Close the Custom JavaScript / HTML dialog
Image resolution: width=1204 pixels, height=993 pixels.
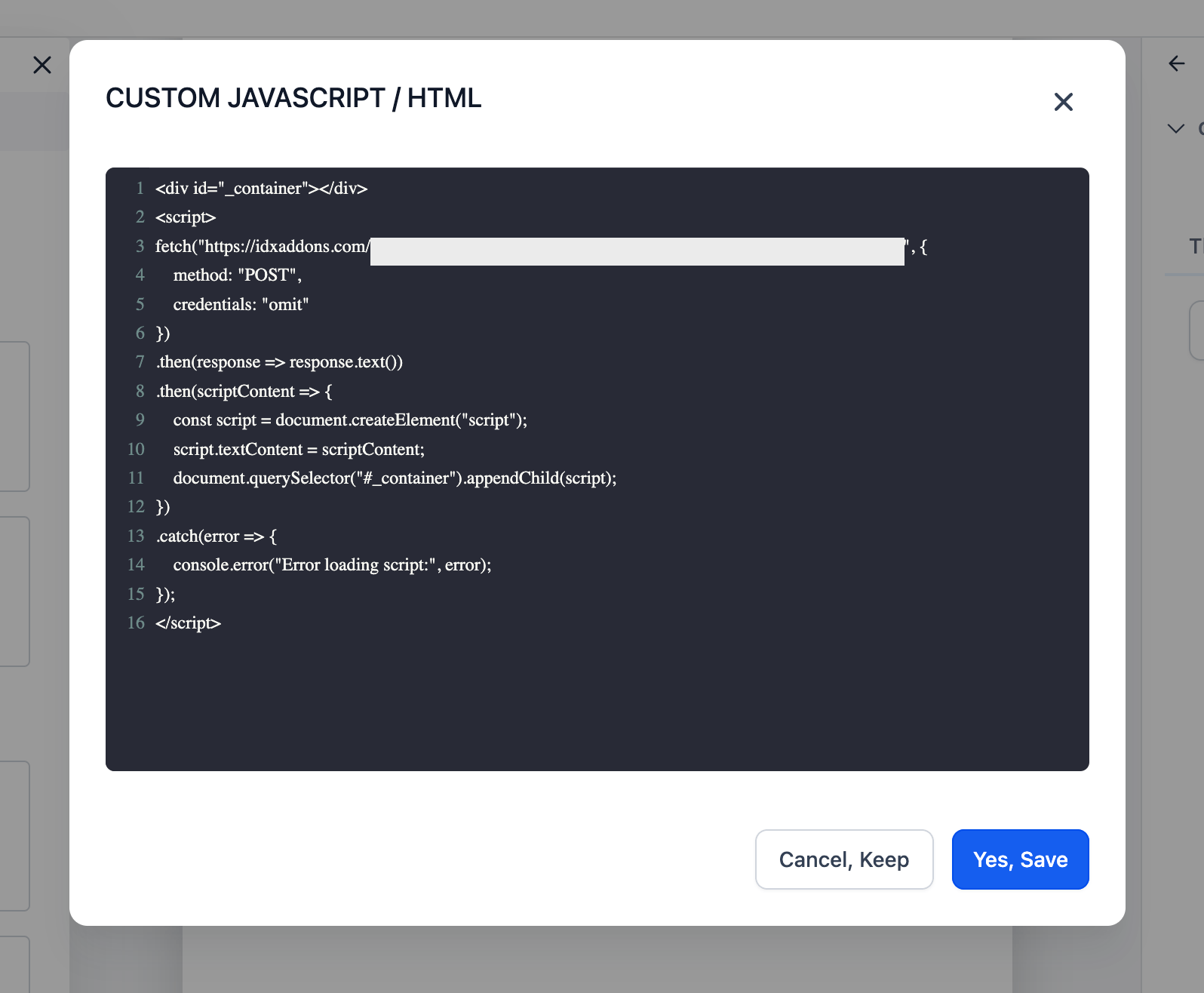point(1063,102)
